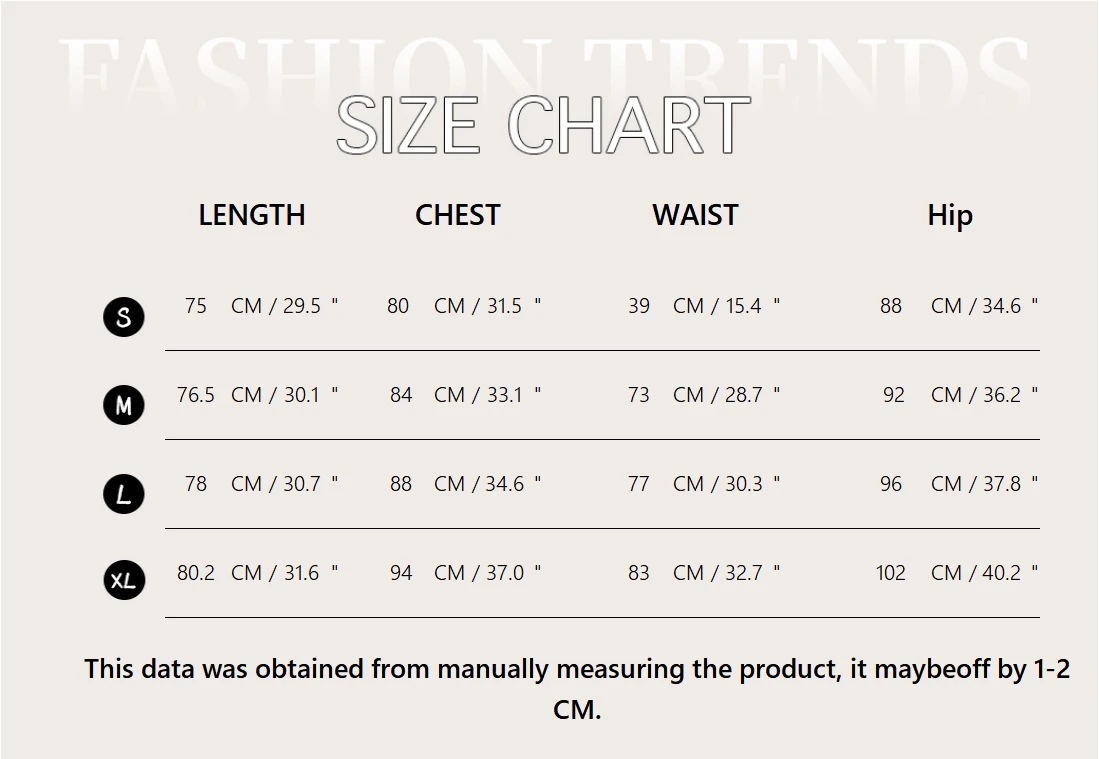Image resolution: width=1099 pixels, height=759 pixels.
Task: Click the LENGTH column header
Action: click(252, 215)
